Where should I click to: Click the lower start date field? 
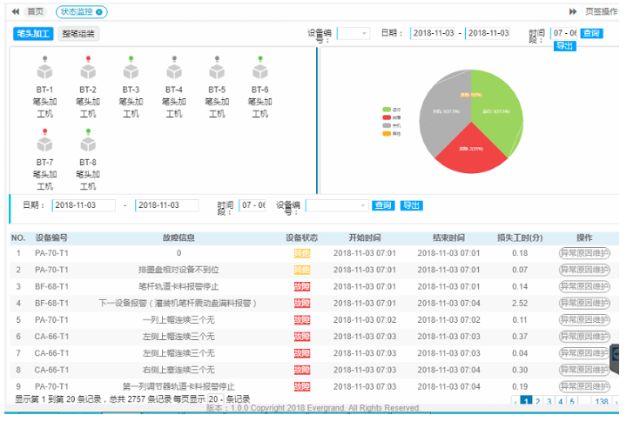(83, 205)
